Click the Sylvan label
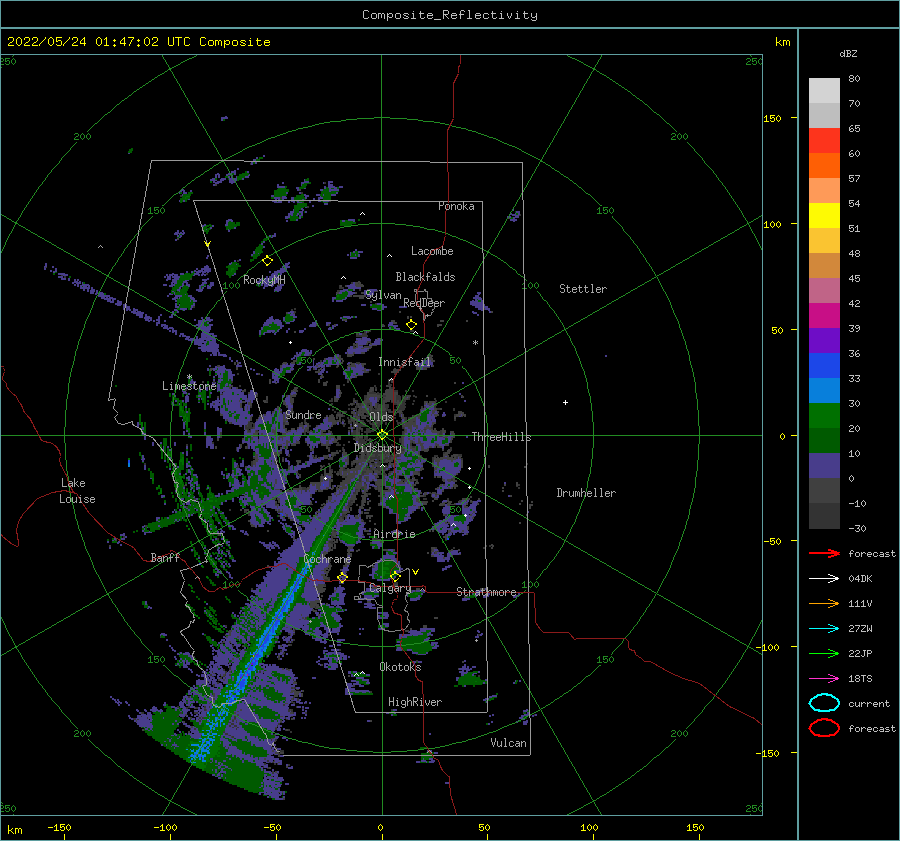The width and height of the screenshot is (900, 841). tap(383, 295)
